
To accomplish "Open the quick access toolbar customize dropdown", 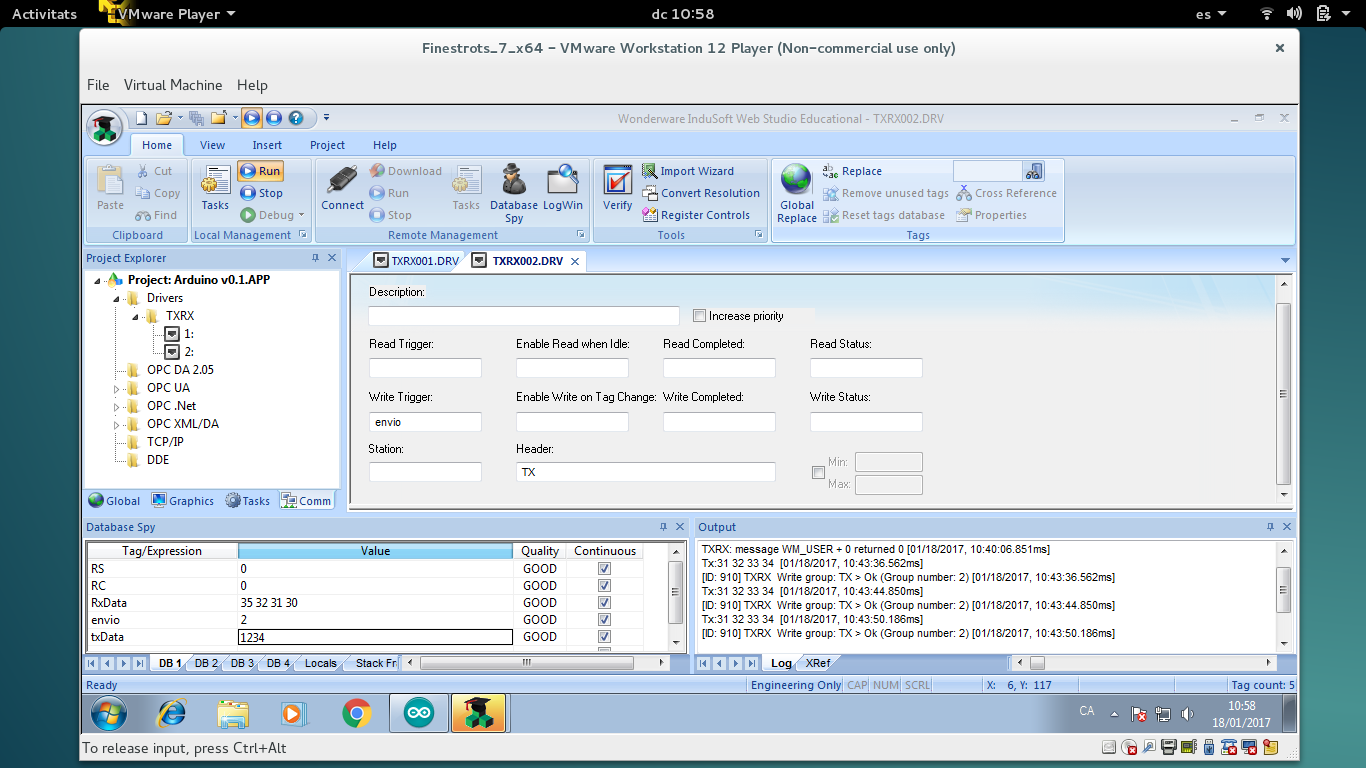I will 326,118.
